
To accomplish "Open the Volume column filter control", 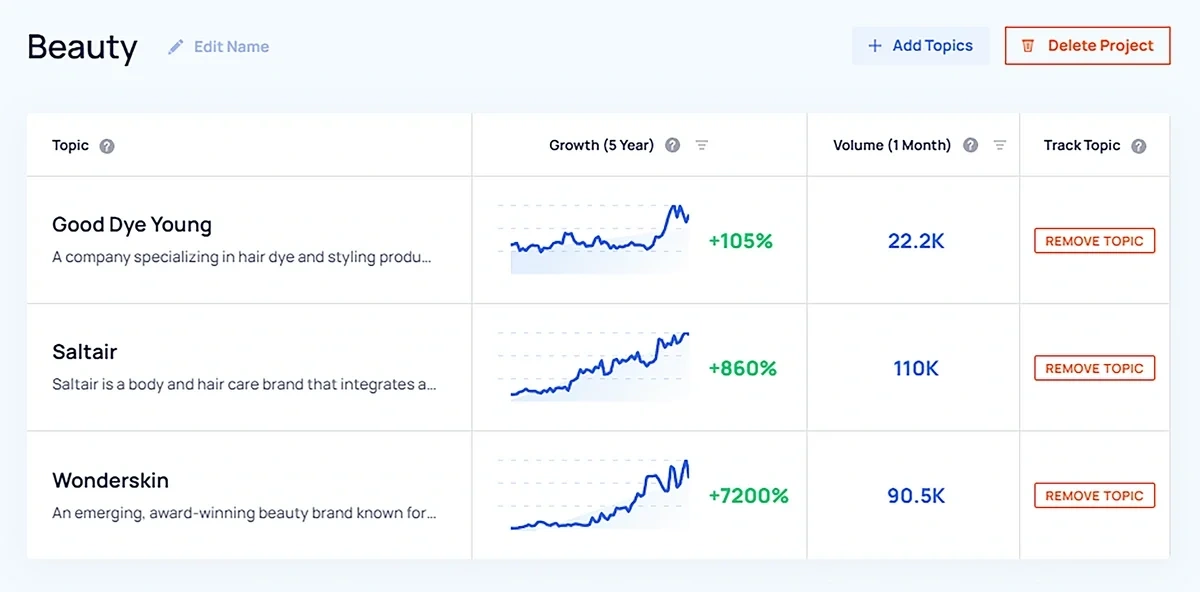I will pos(999,145).
